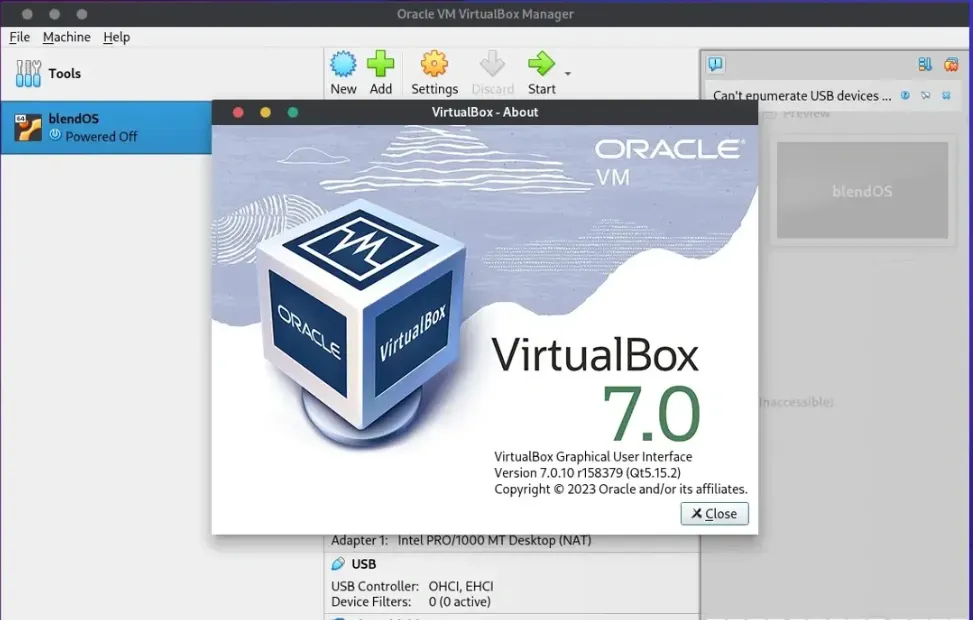The height and width of the screenshot is (620, 973).
Task: Click the greyed-out Discard arrow icon
Action: pyautogui.click(x=493, y=64)
